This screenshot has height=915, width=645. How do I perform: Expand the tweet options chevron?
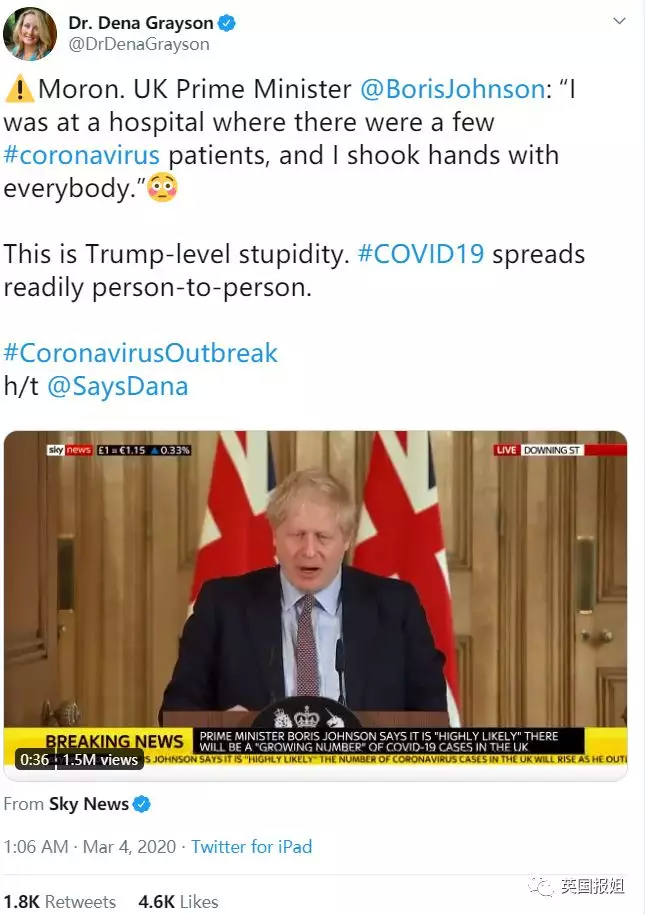619,21
